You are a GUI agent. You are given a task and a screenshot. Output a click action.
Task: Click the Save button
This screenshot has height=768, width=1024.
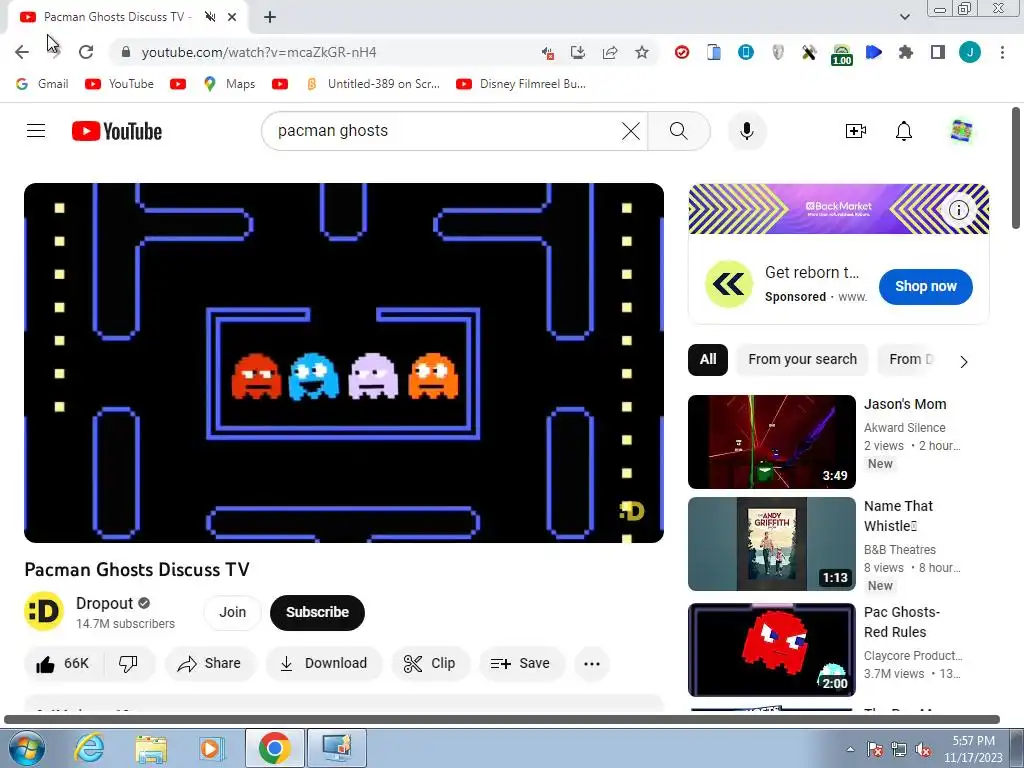(520, 664)
